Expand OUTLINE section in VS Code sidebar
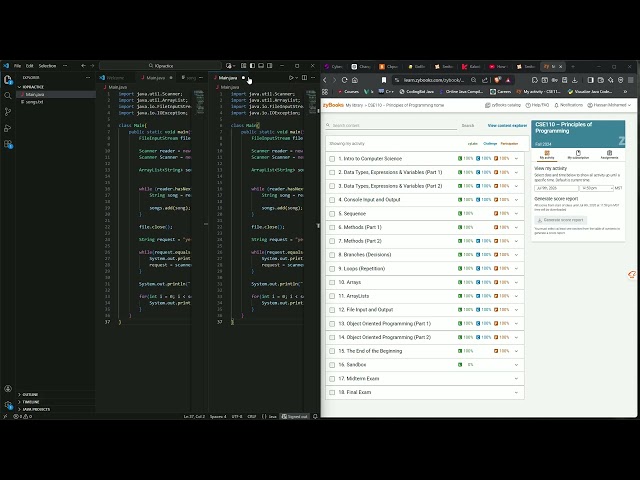Screen dimensions: 640x480 pos(56,395)
